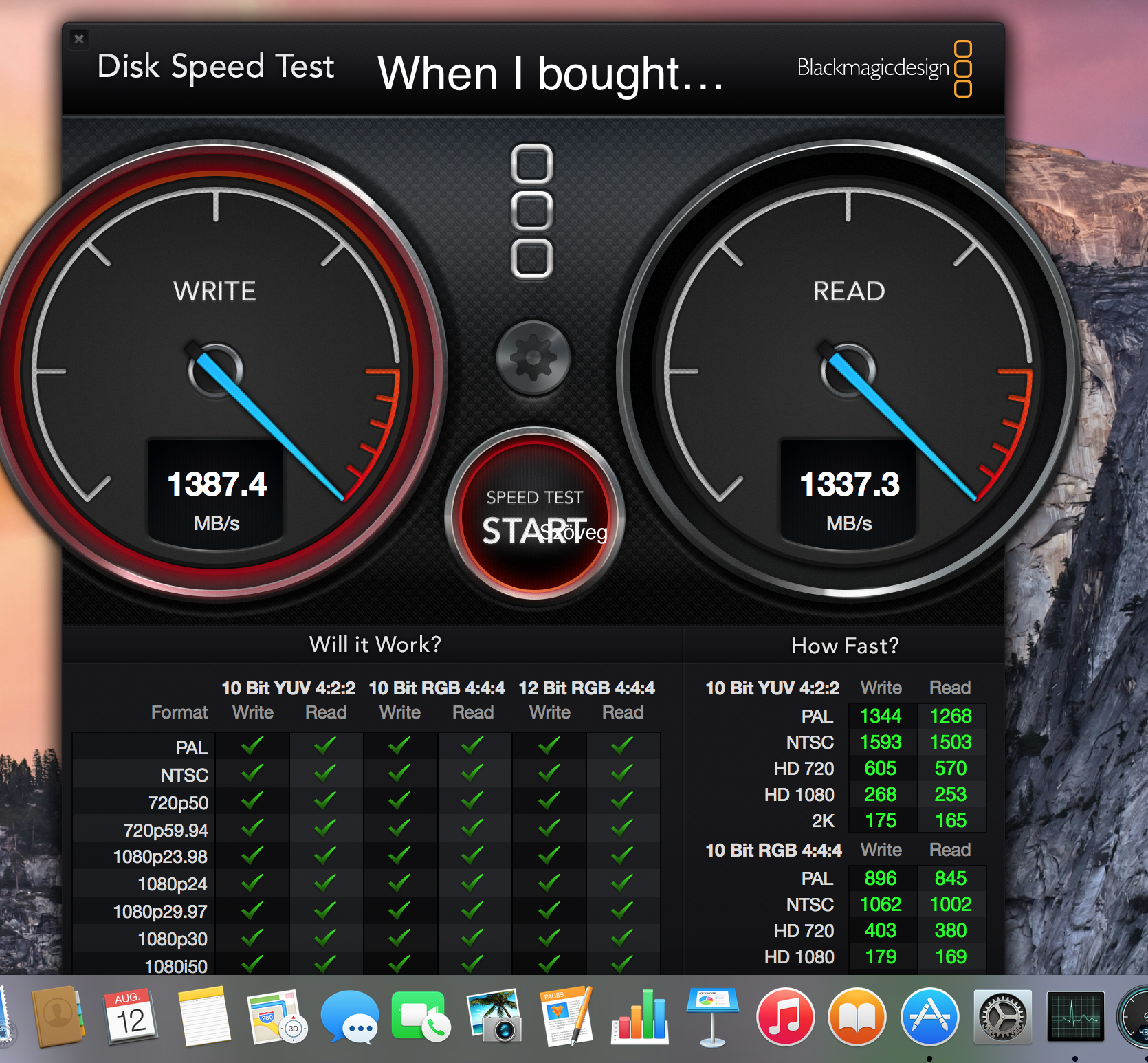Select the 1080p23.98 format row label

(160, 857)
